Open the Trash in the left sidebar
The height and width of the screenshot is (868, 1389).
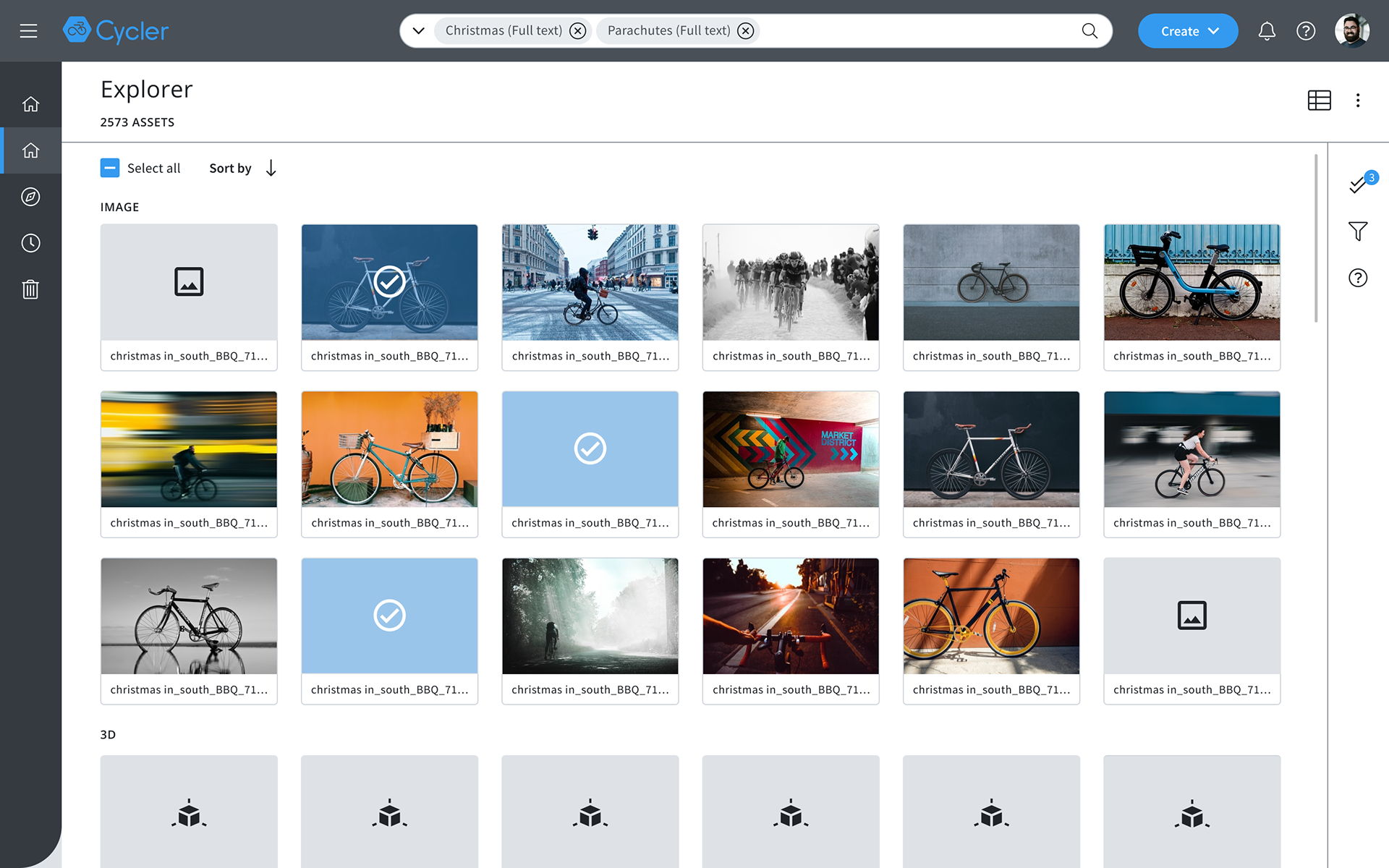coord(30,289)
